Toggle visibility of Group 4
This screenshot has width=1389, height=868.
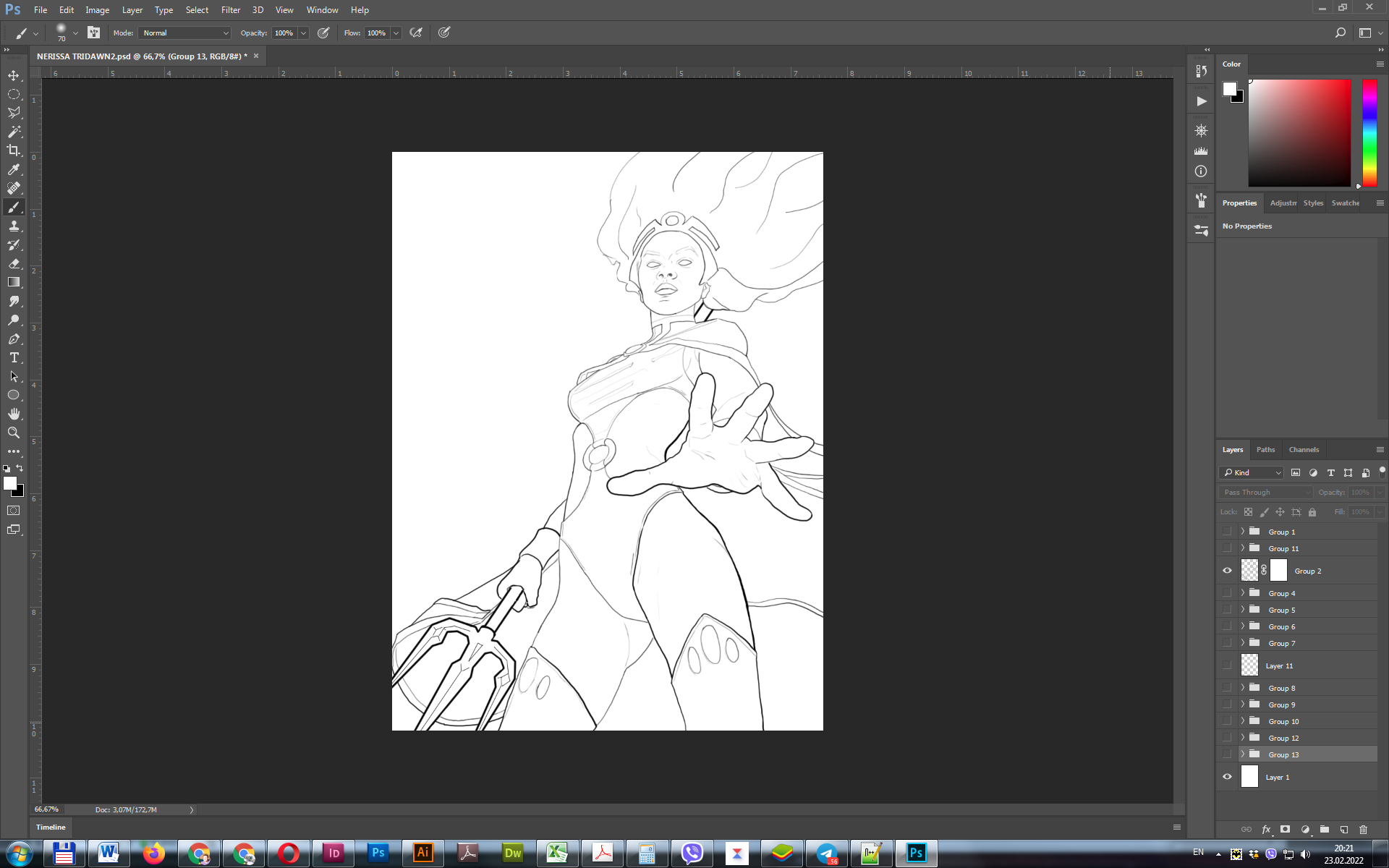pyautogui.click(x=1227, y=593)
